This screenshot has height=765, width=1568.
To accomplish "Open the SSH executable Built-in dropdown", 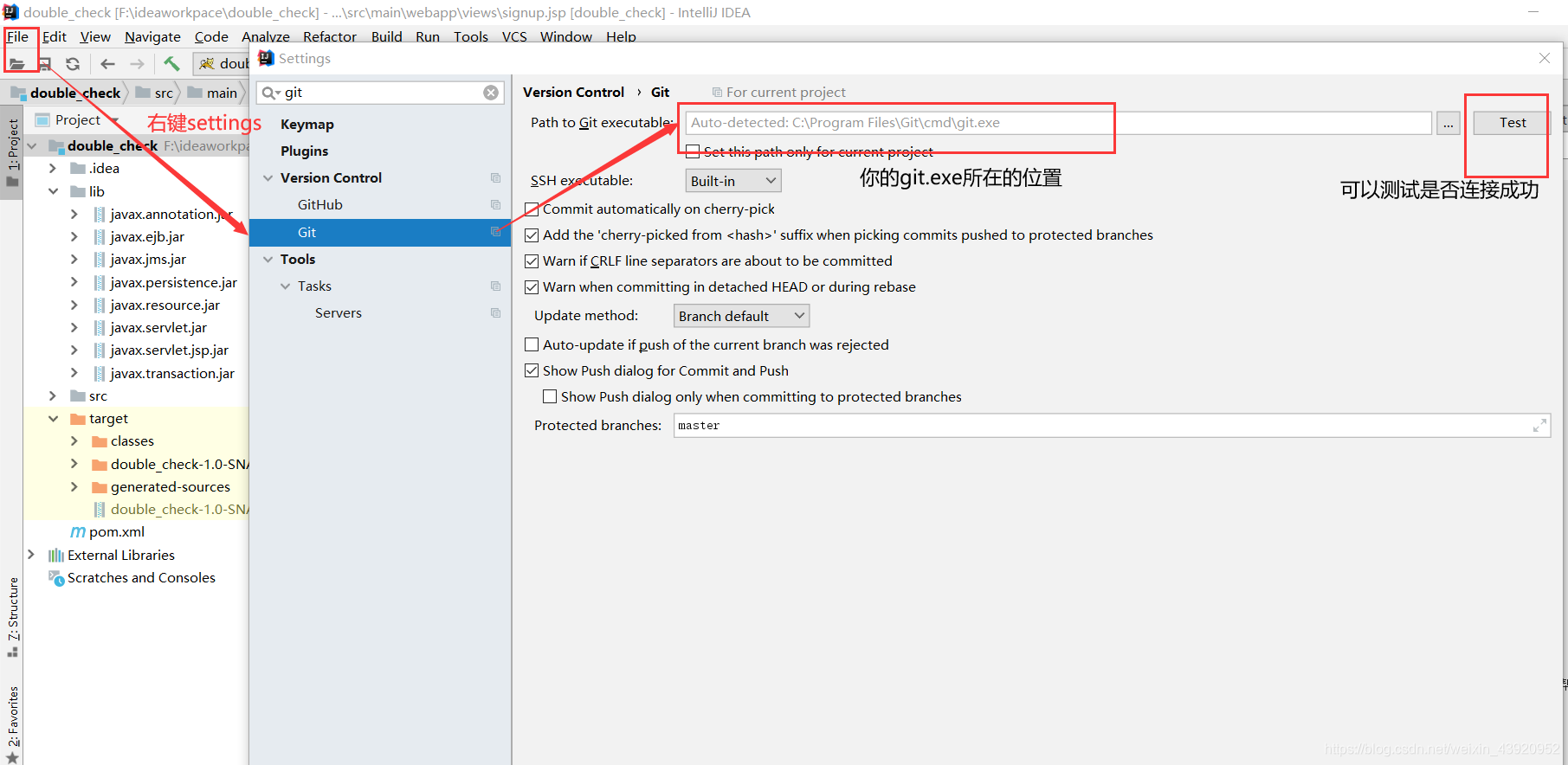I will pyautogui.click(x=733, y=180).
